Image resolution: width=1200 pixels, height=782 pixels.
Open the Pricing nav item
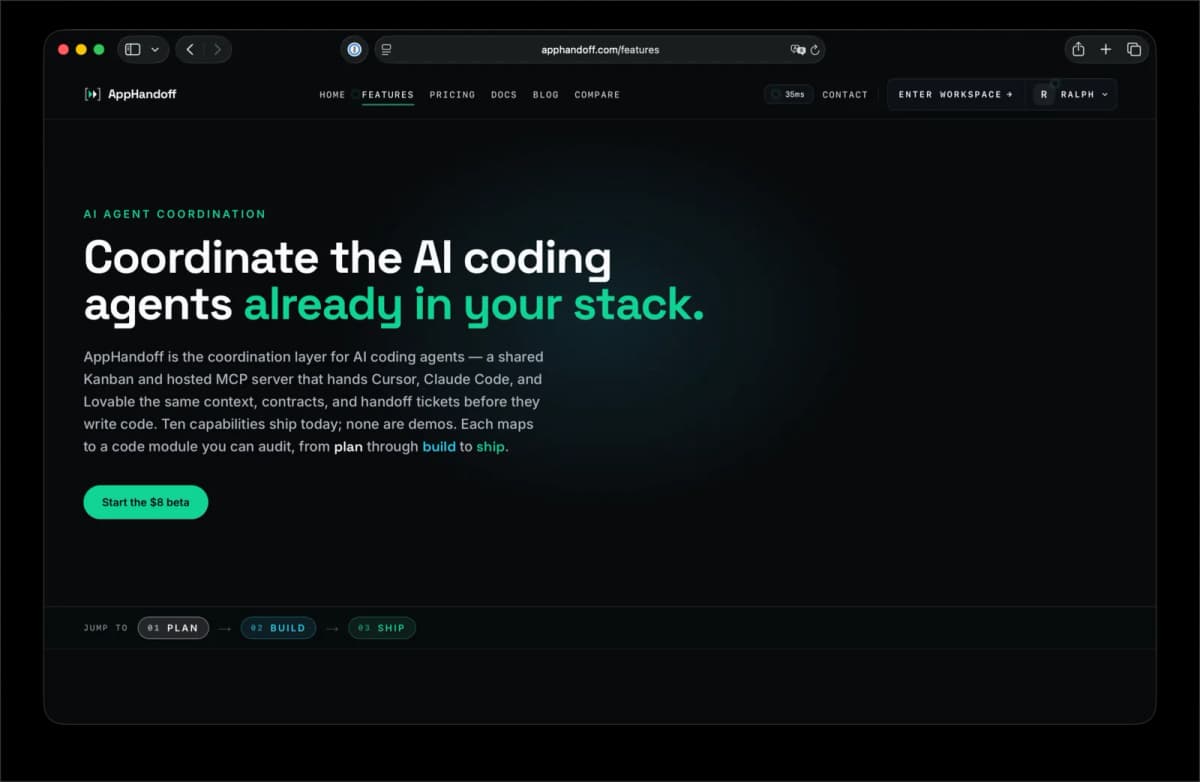452,95
